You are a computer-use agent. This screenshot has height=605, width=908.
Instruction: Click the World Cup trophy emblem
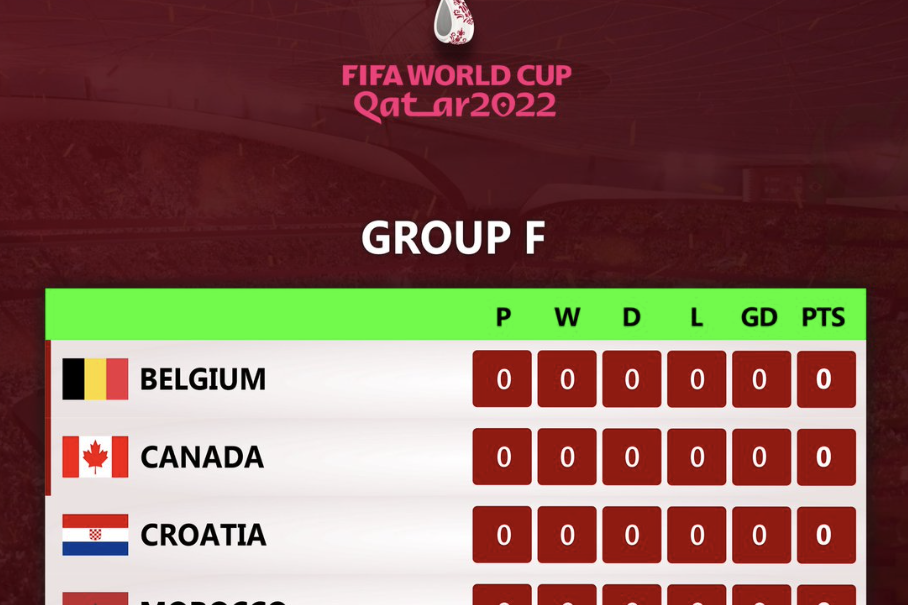pos(455,21)
